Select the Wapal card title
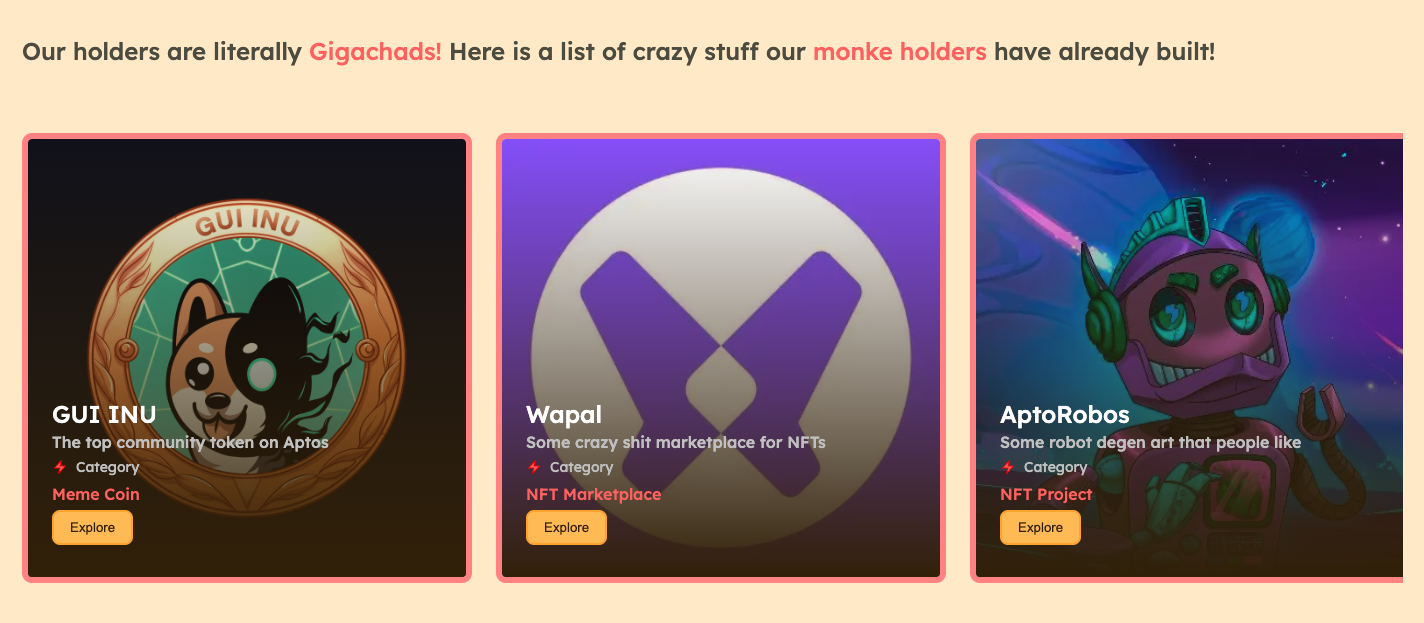The width and height of the screenshot is (1424, 623). [564, 414]
